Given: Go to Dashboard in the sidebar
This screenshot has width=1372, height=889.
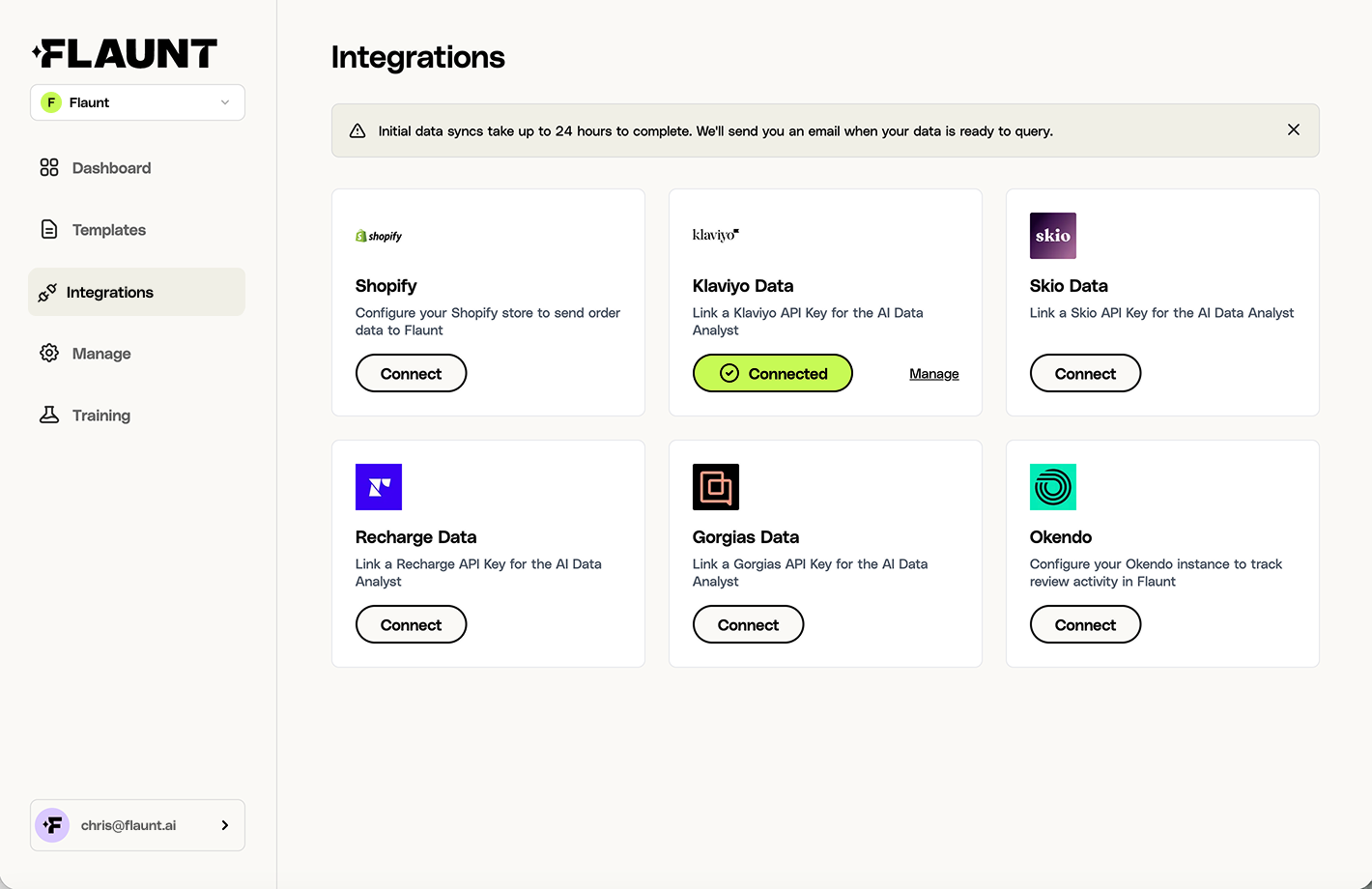Looking at the screenshot, I should click(111, 168).
